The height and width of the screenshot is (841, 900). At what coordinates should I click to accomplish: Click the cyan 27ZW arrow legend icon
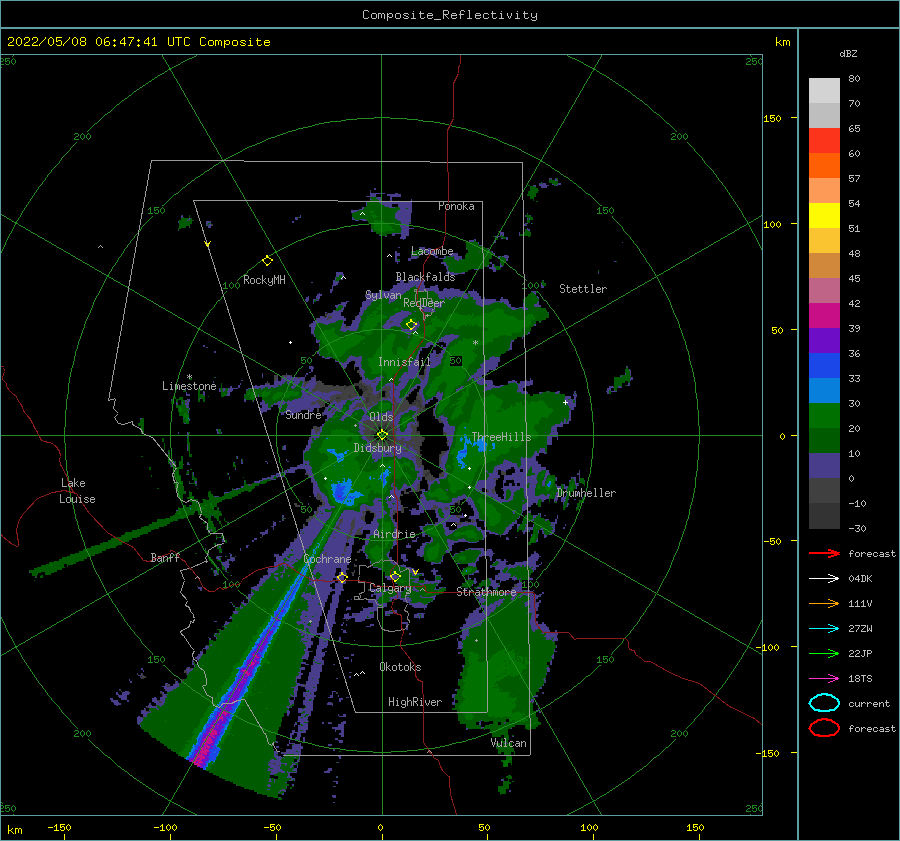pyautogui.click(x=824, y=629)
